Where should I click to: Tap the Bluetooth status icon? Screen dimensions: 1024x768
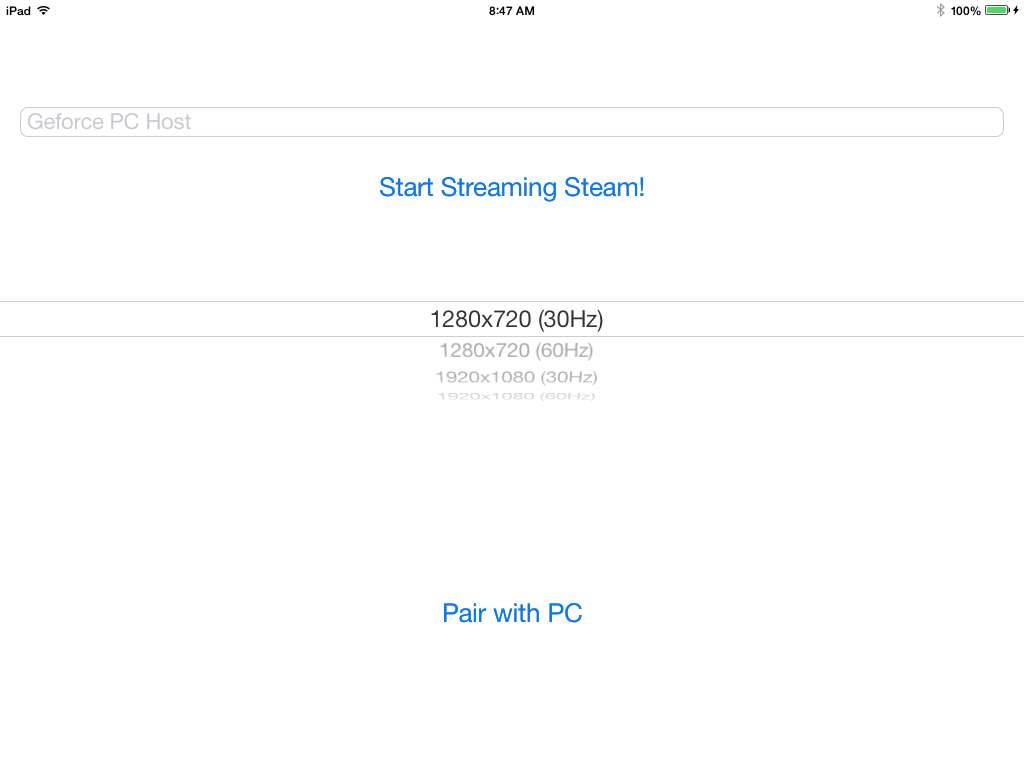tap(940, 10)
